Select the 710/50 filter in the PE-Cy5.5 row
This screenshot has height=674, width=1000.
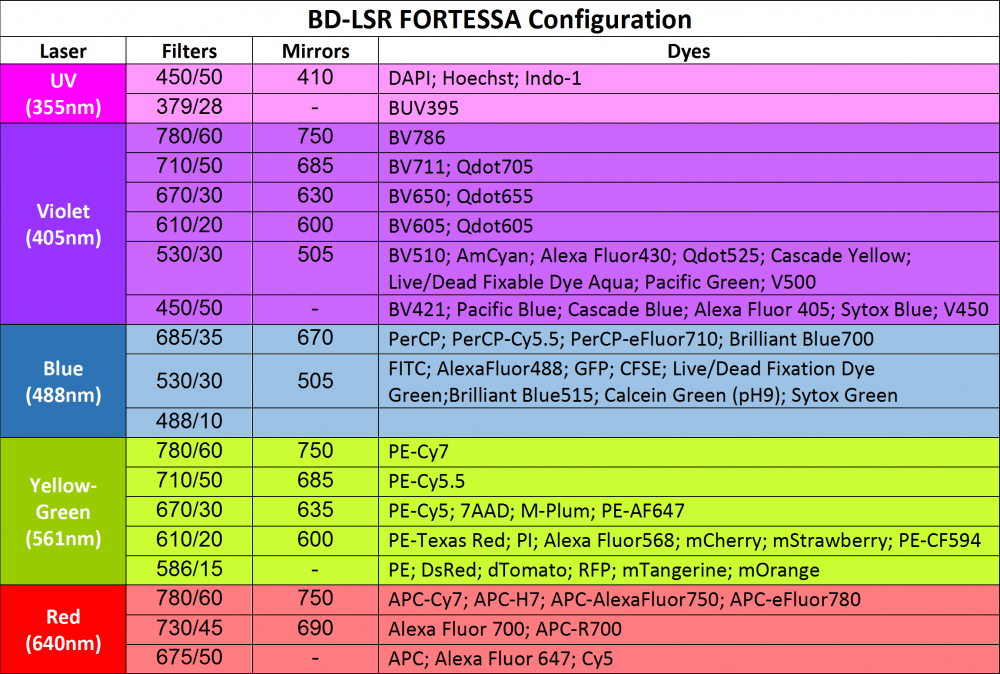pos(189,481)
